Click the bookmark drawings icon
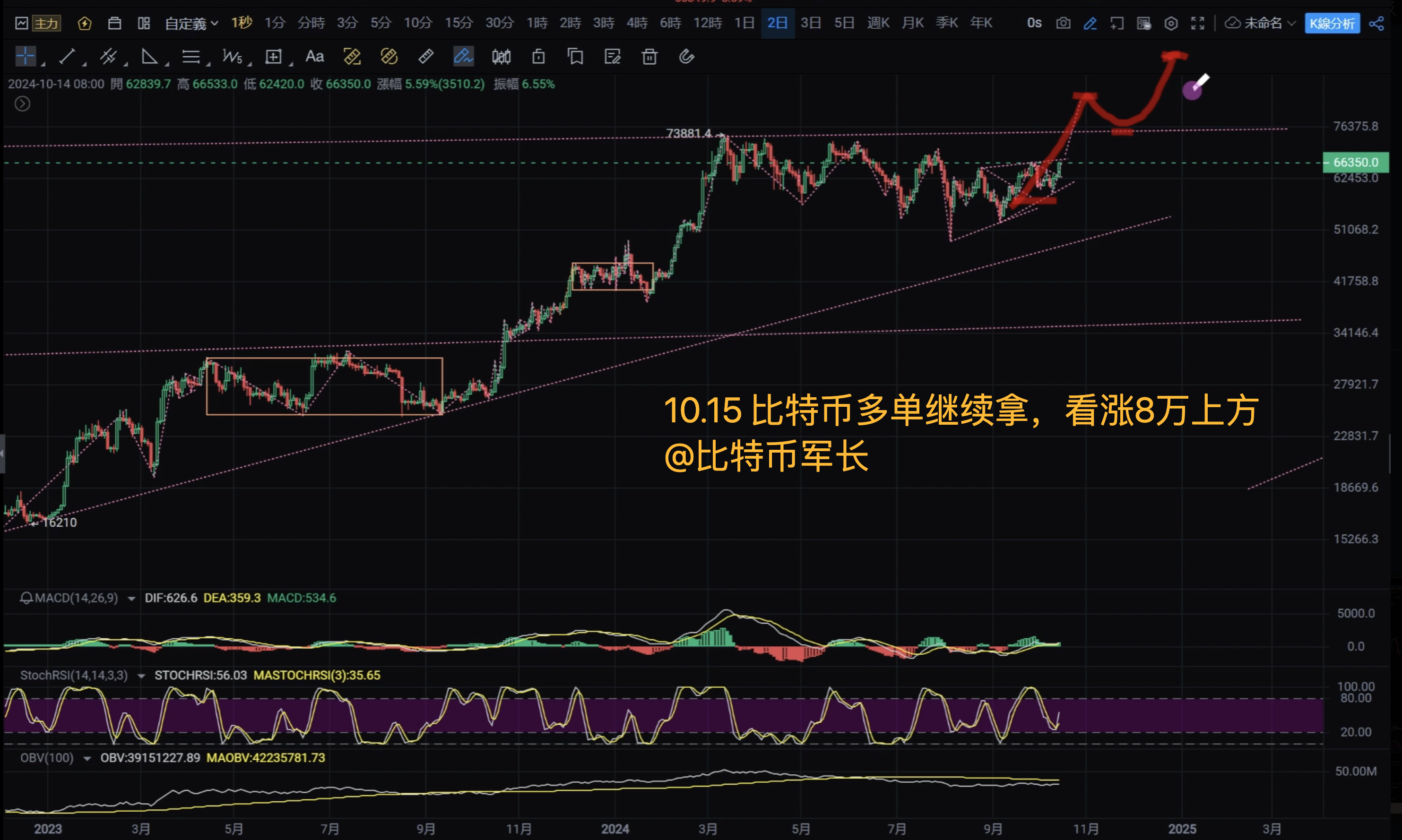The width and height of the screenshot is (1402, 840). click(x=575, y=56)
